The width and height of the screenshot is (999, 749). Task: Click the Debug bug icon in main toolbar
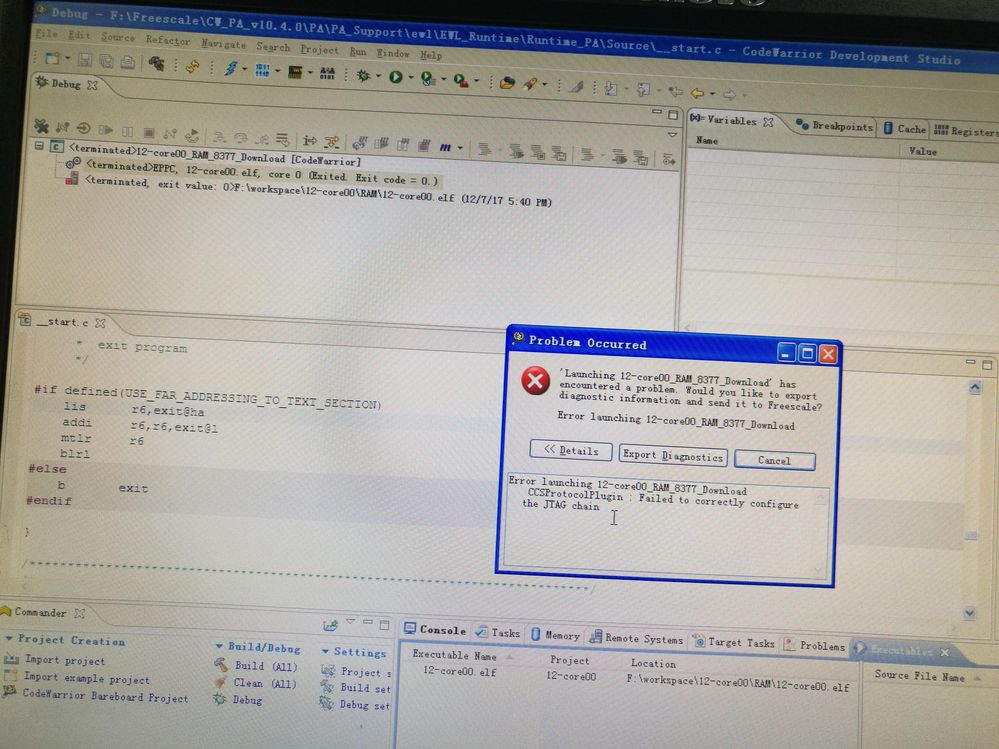(x=364, y=76)
